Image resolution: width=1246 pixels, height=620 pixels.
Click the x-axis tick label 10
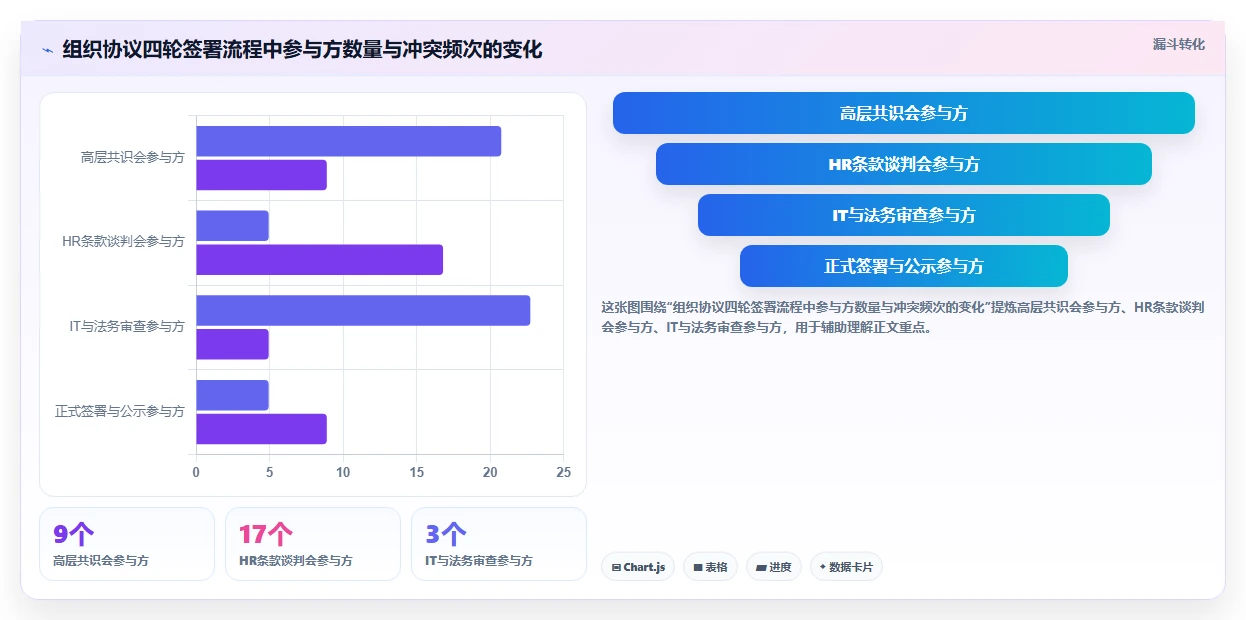(343, 472)
